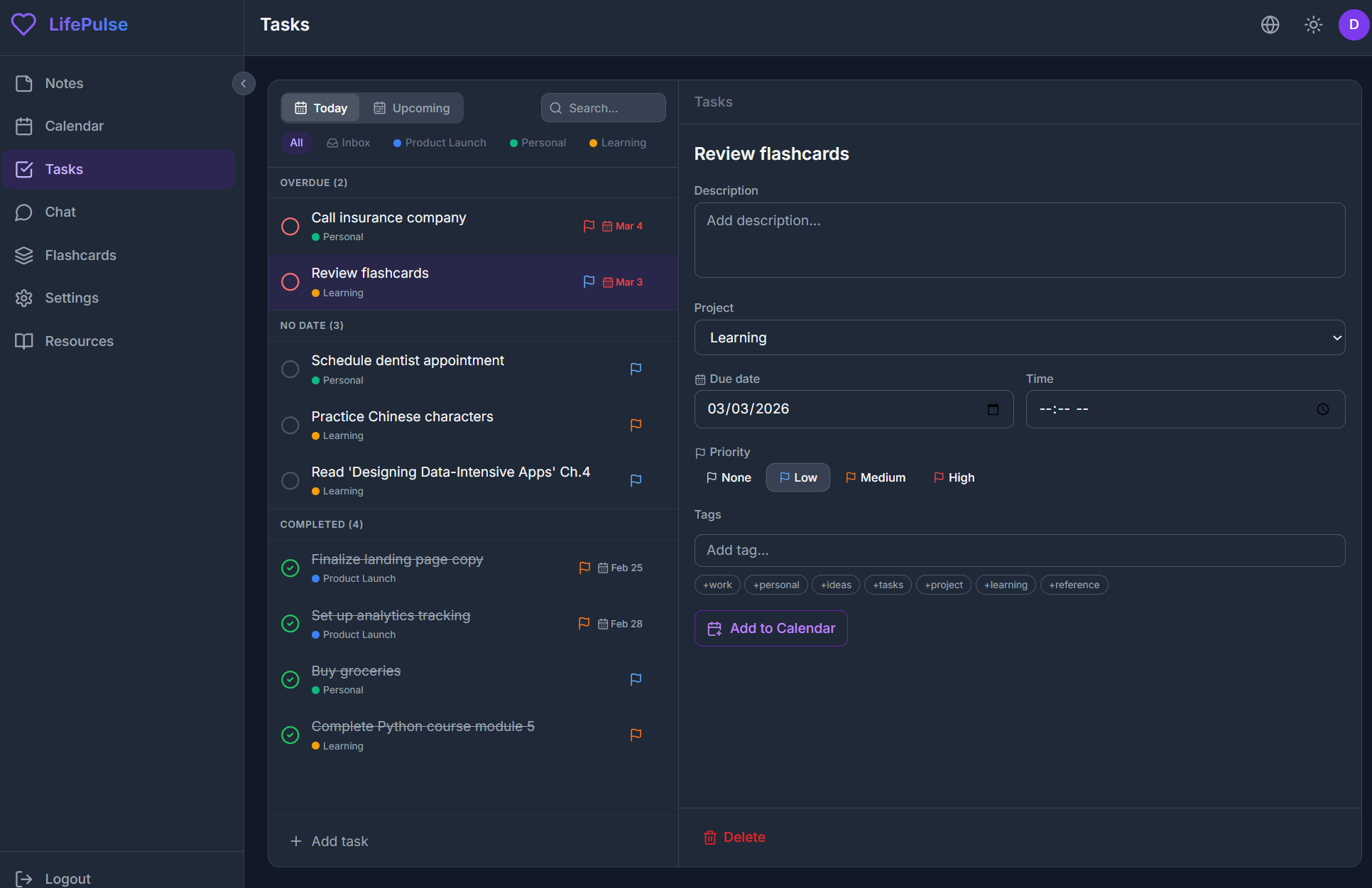Collapse the sidebar with chevron button
This screenshot has height=888, width=1372.
(x=244, y=84)
